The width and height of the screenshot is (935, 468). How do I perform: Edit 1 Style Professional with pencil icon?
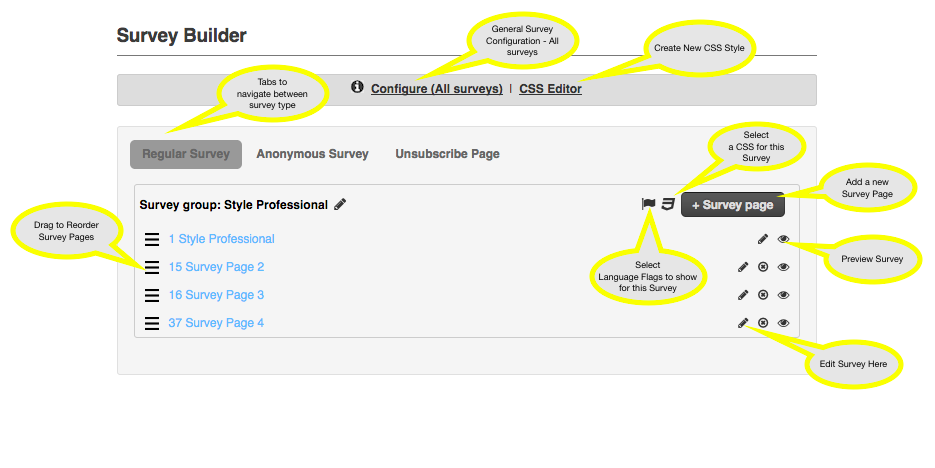[x=763, y=239]
